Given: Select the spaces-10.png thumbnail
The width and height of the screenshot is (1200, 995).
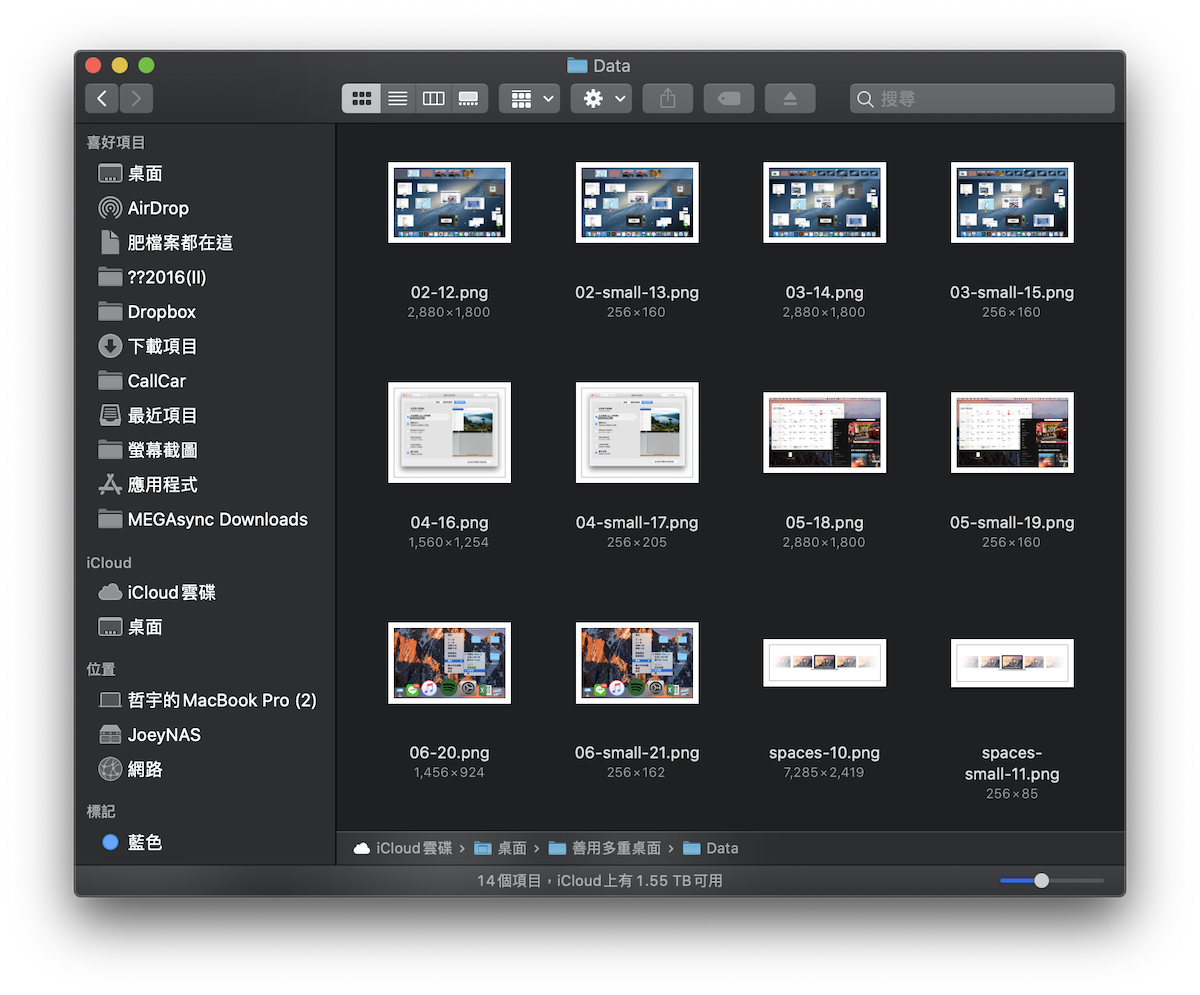Looking at the screenshot, I should [x=824, y=662].
